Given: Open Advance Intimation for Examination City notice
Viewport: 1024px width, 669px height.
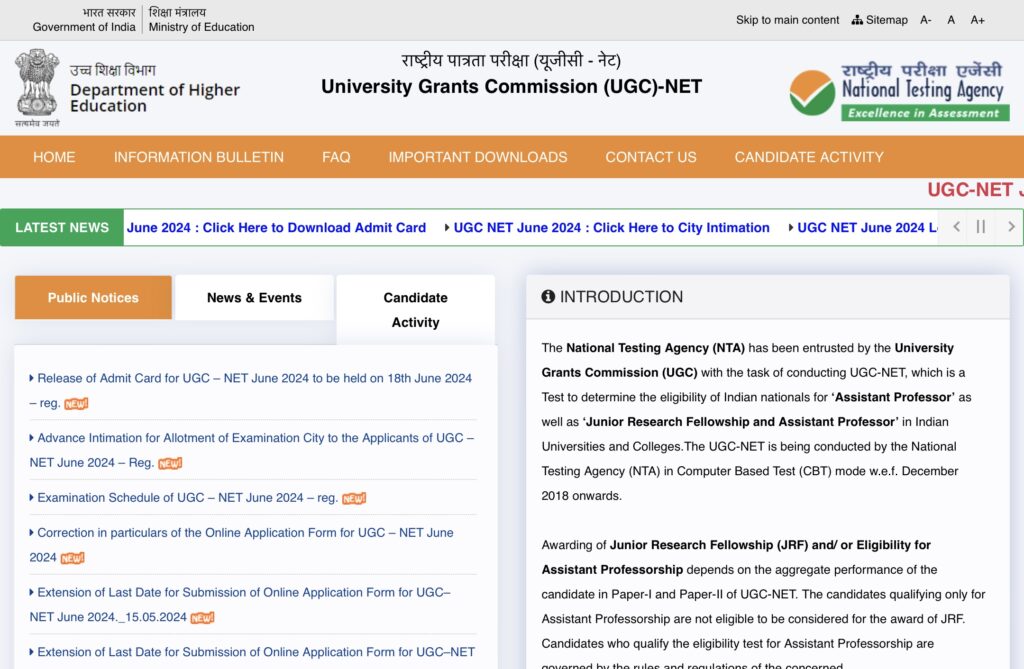Looking at the screenshot, I should pos(251,450).
